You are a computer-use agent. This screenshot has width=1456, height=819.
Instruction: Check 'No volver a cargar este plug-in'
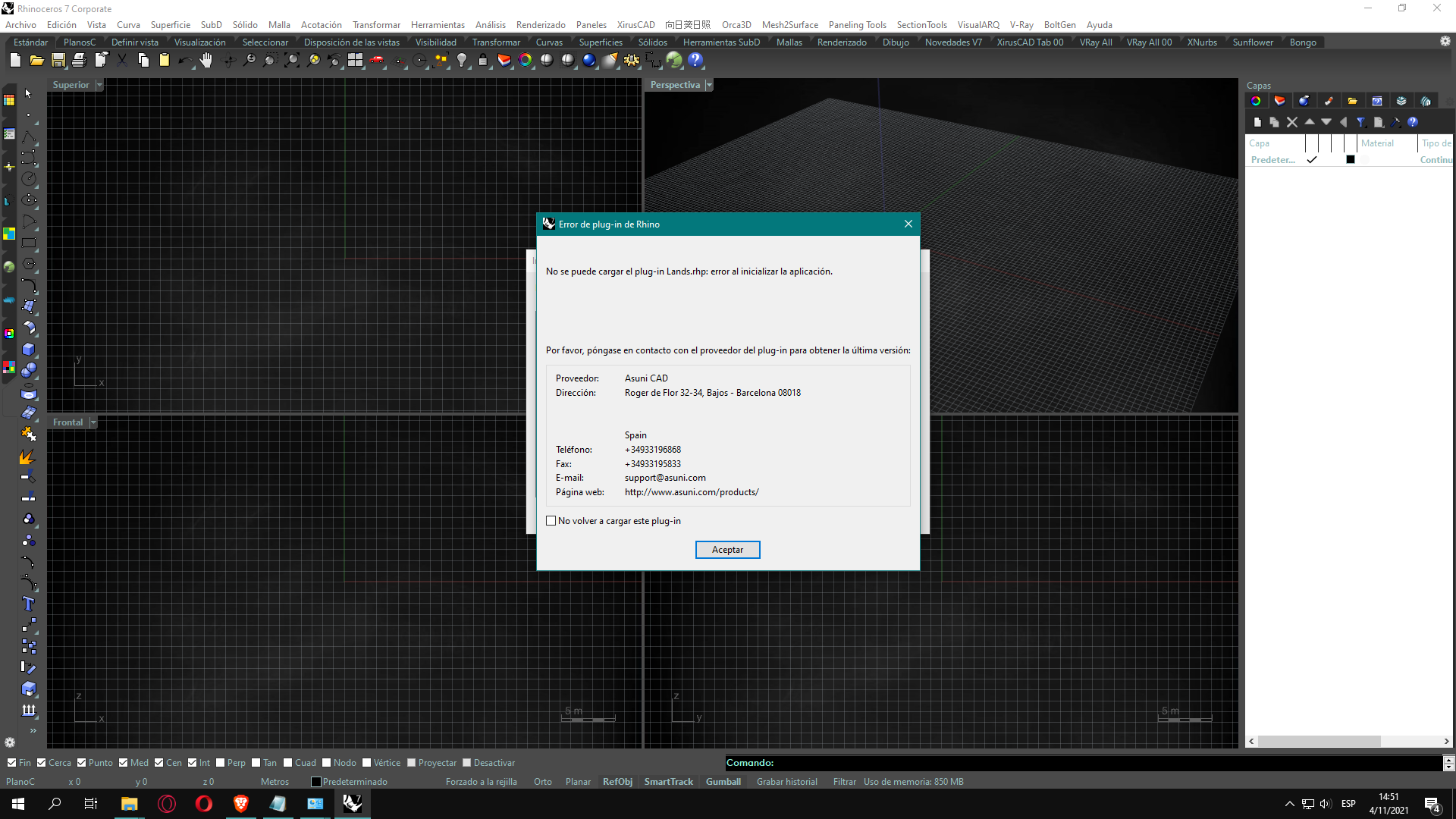click(551, 521)
